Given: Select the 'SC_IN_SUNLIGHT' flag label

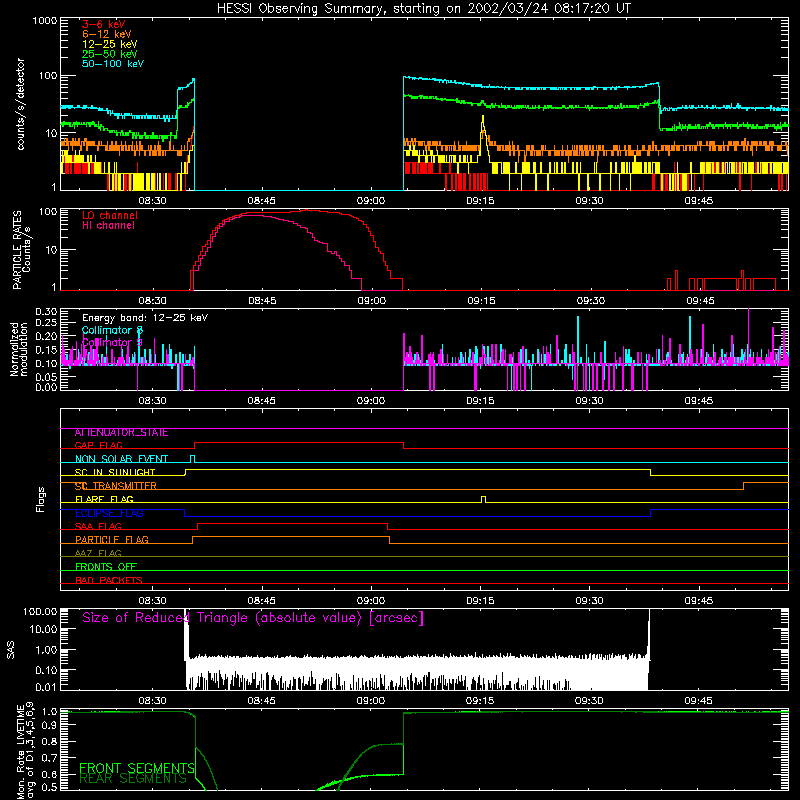Looking at the screenshot, I should pyautogui.click(x=115, y=472).
